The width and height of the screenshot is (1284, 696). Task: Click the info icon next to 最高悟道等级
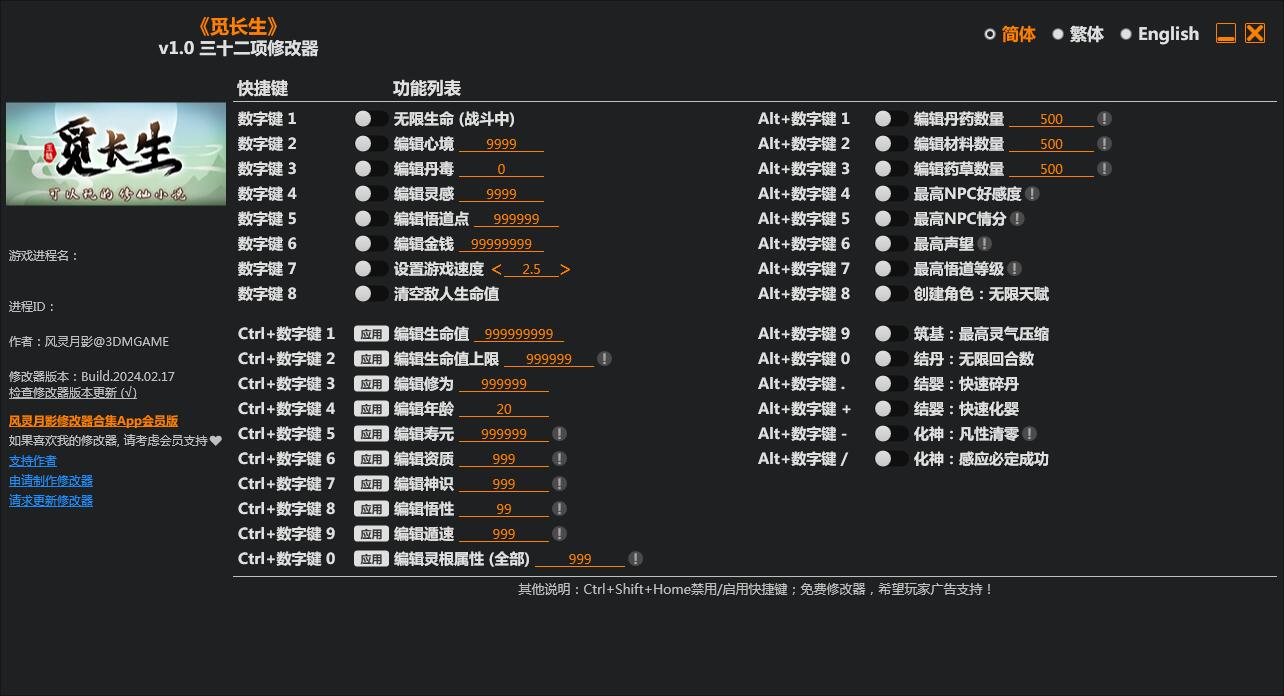(x=1014, y=268)
